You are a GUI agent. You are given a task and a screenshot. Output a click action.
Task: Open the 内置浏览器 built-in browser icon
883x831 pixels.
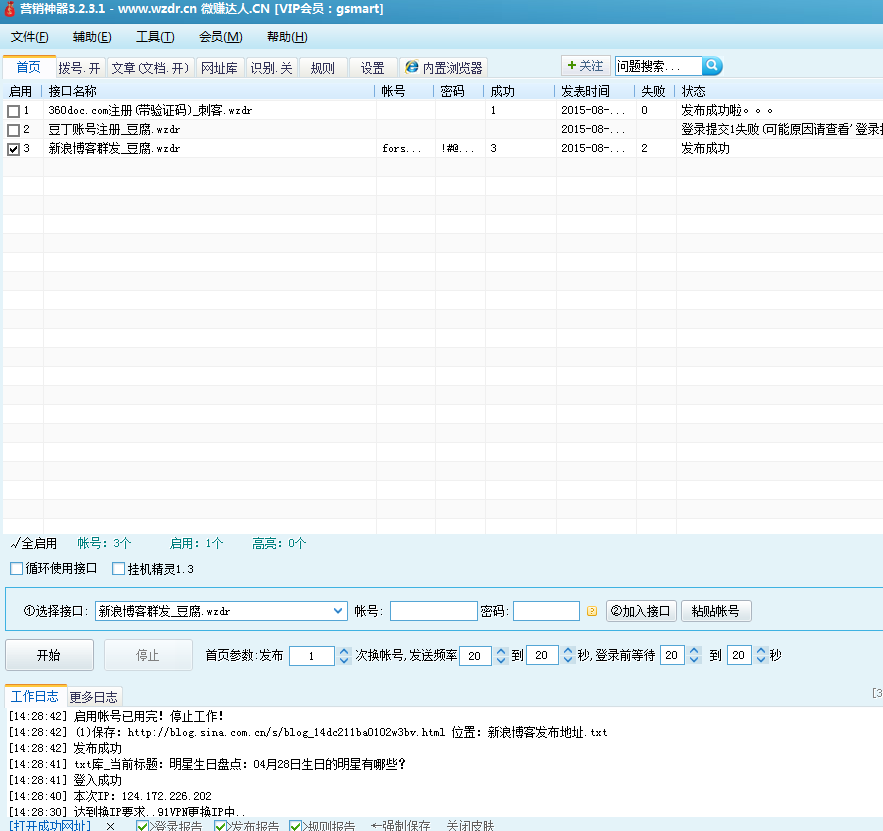pos(410,68)
